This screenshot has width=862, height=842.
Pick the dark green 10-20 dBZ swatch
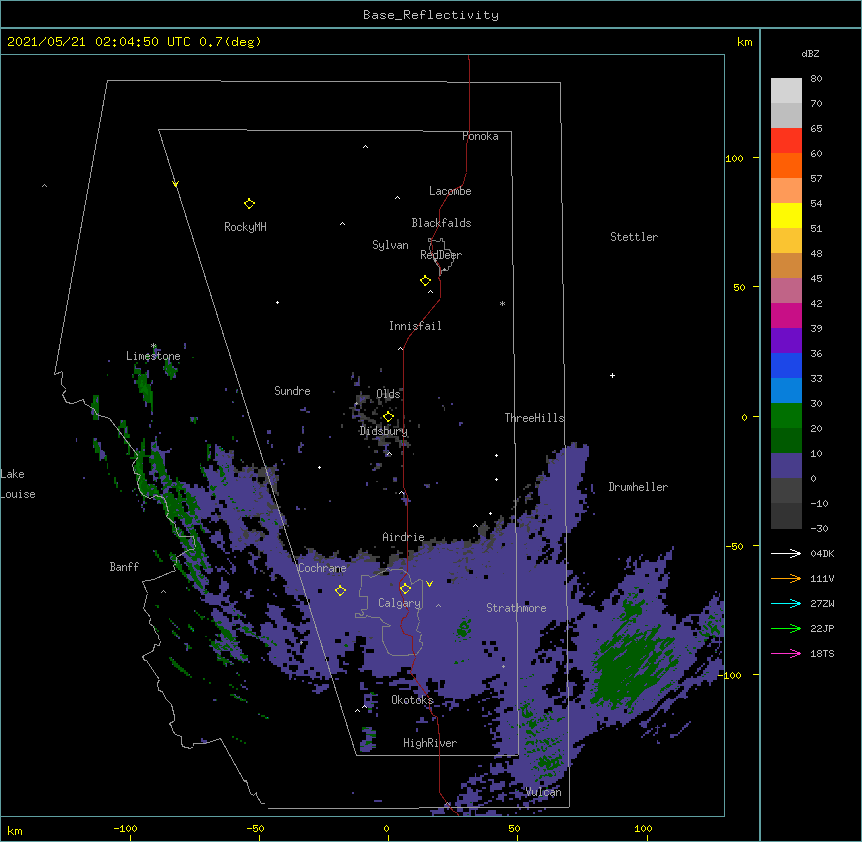[x=786, y=440]
